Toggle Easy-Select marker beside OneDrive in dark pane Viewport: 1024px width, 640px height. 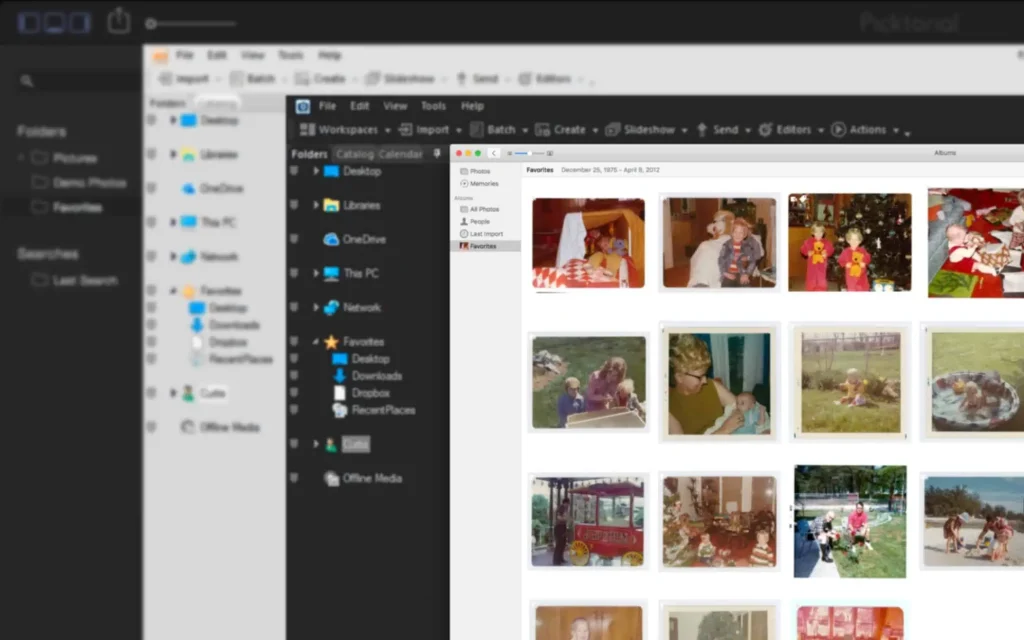294,239
